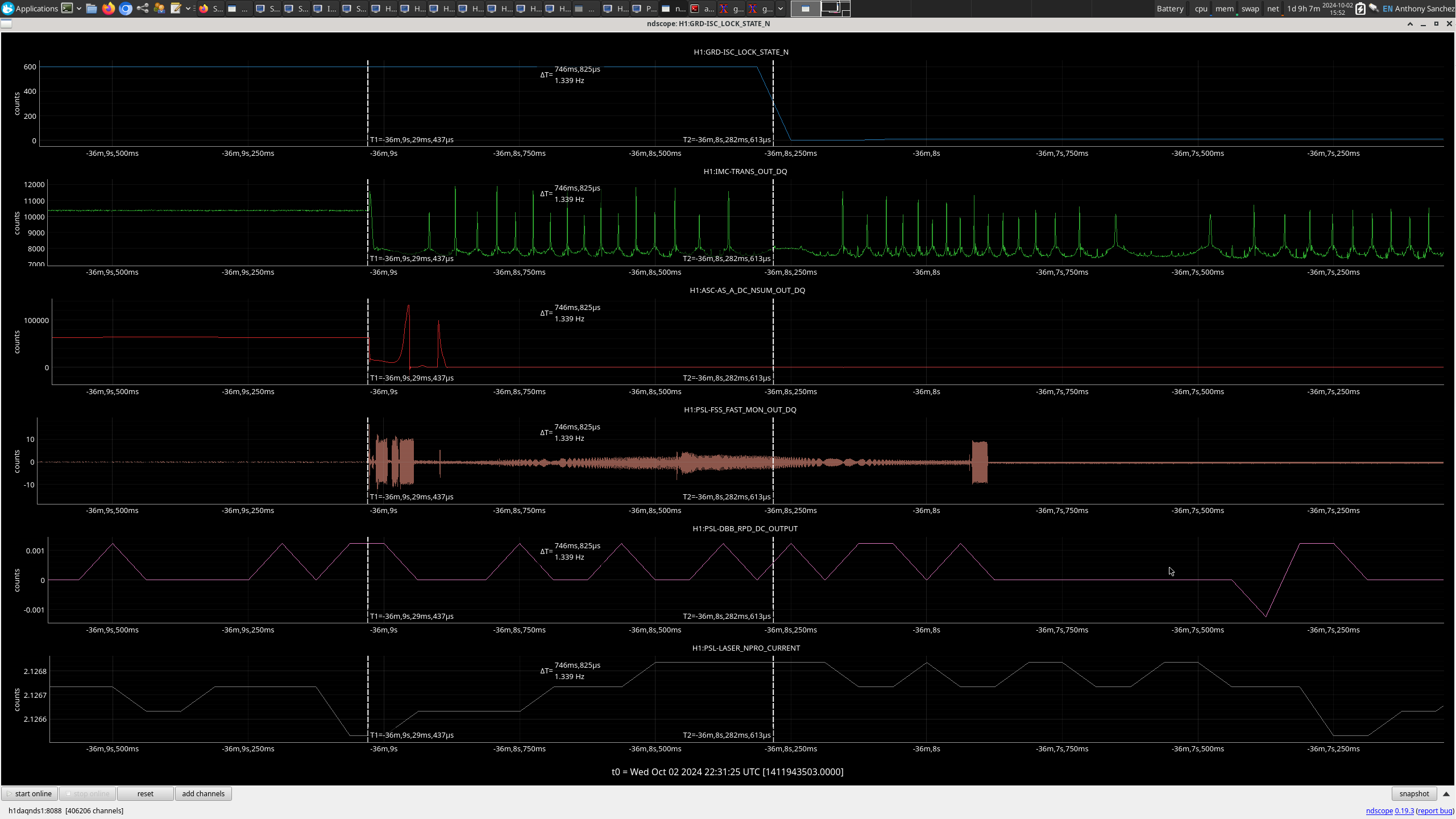Click the 'H1:PSL-DBB_RPD_DC_OUTPUT' plot title
This screenshot has height=819, width=1456.
pos(745,528)
